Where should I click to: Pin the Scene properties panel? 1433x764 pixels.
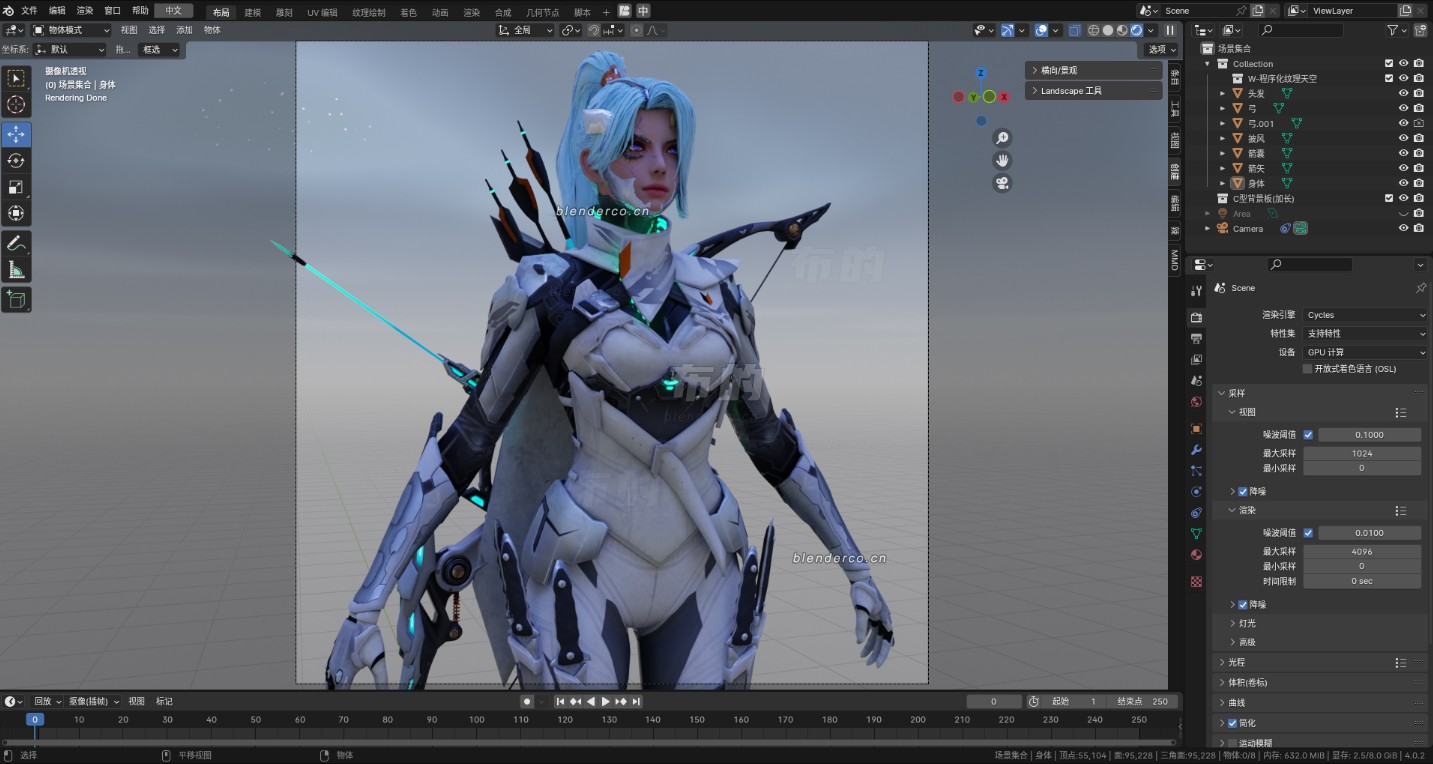point(1420,288)
